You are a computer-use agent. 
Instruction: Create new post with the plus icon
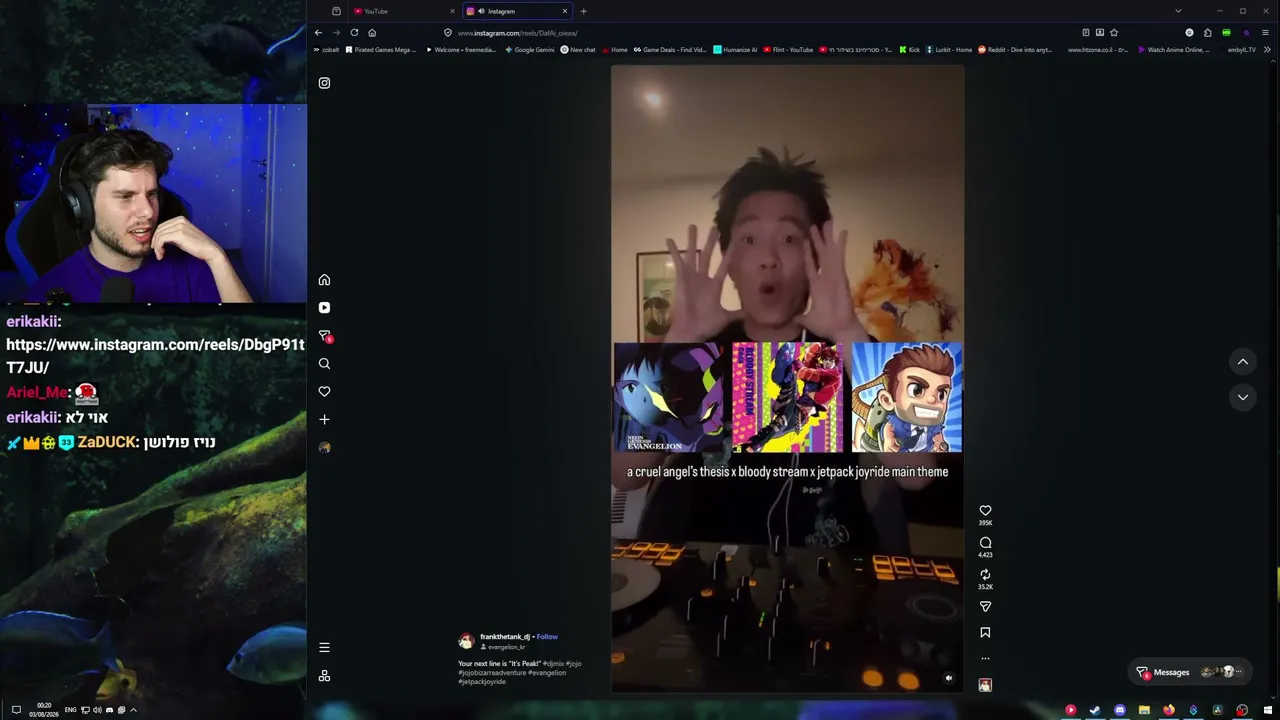[x=324, y=420]
